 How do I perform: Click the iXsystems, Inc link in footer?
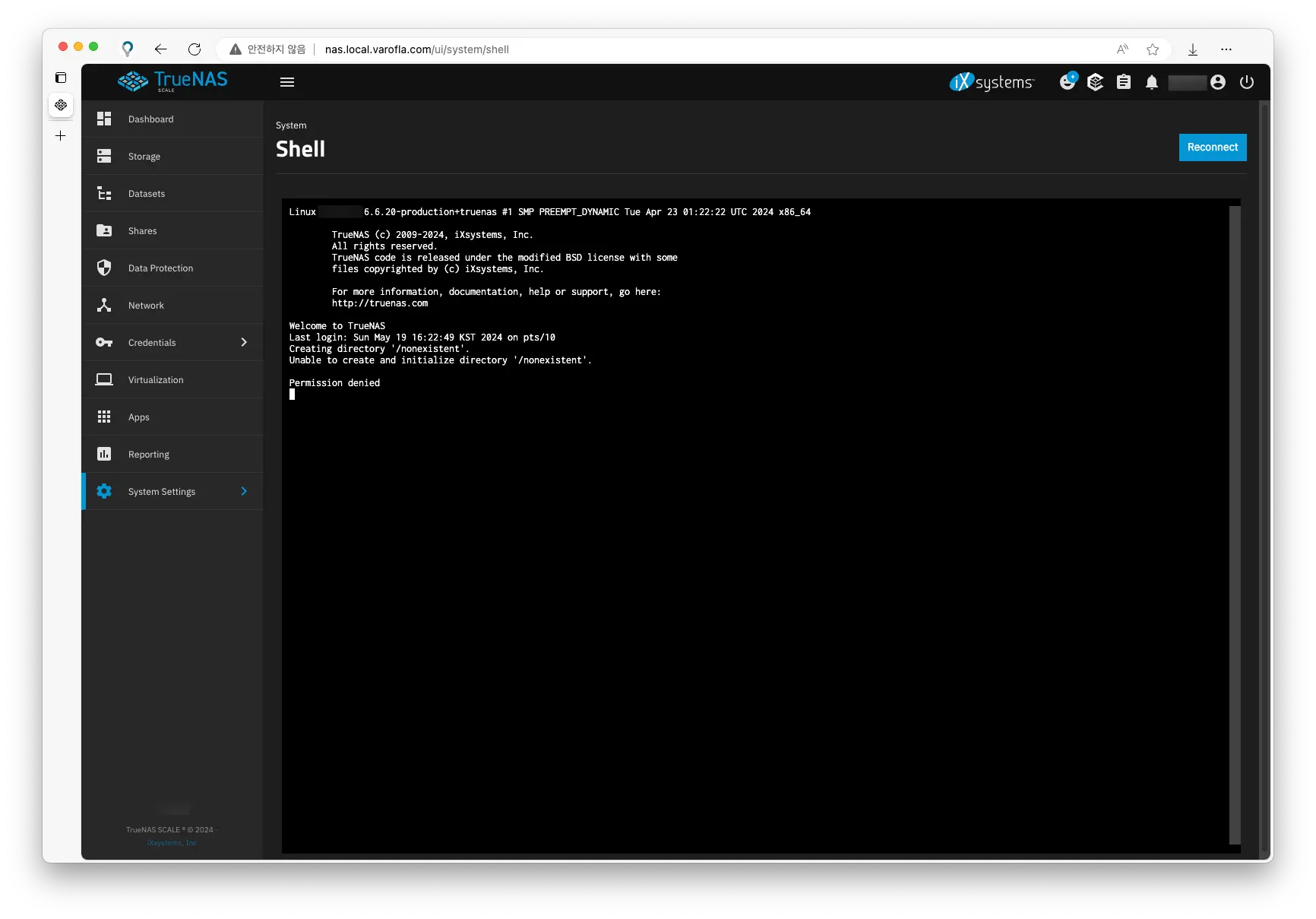click(x=172, y=843)
